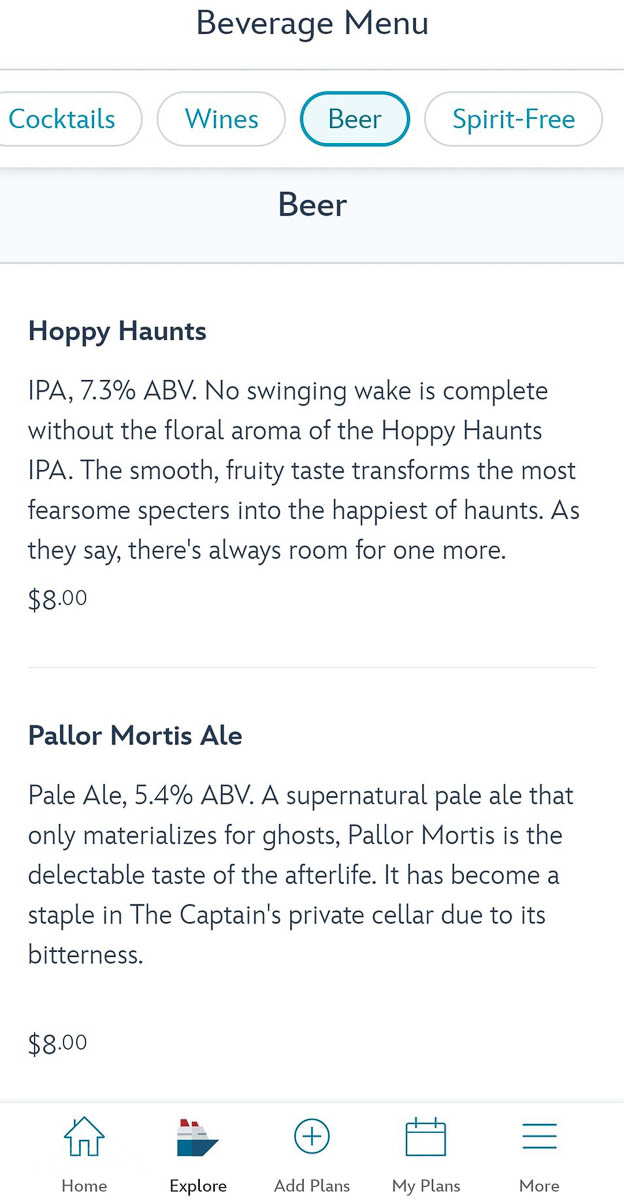Open the My Plans calendar icon
624x1200 pixels.
[426, 1137]
